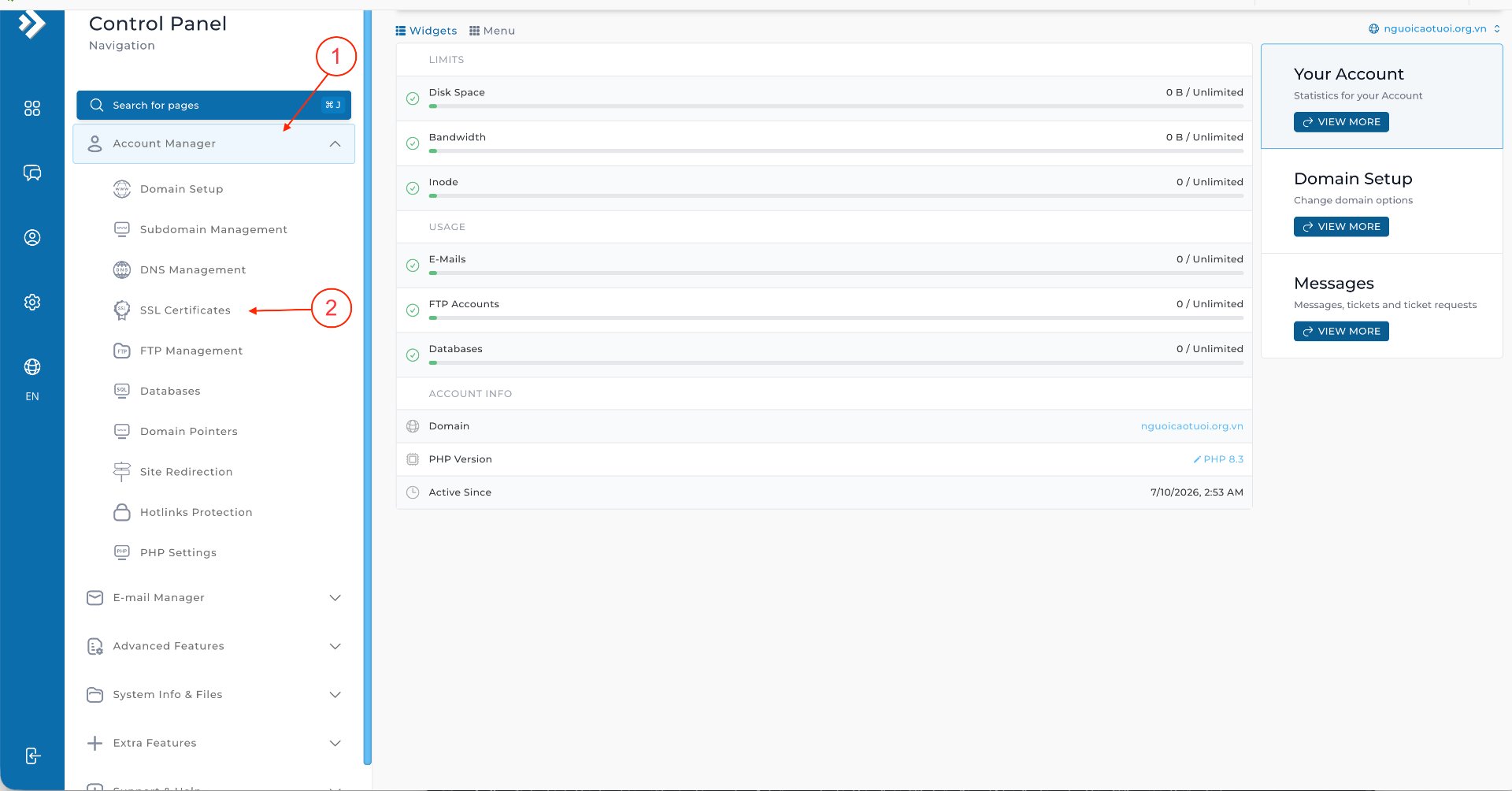Click the Search for pages field
This screenshot has width=1512, height=791.
tap(214, 105)
